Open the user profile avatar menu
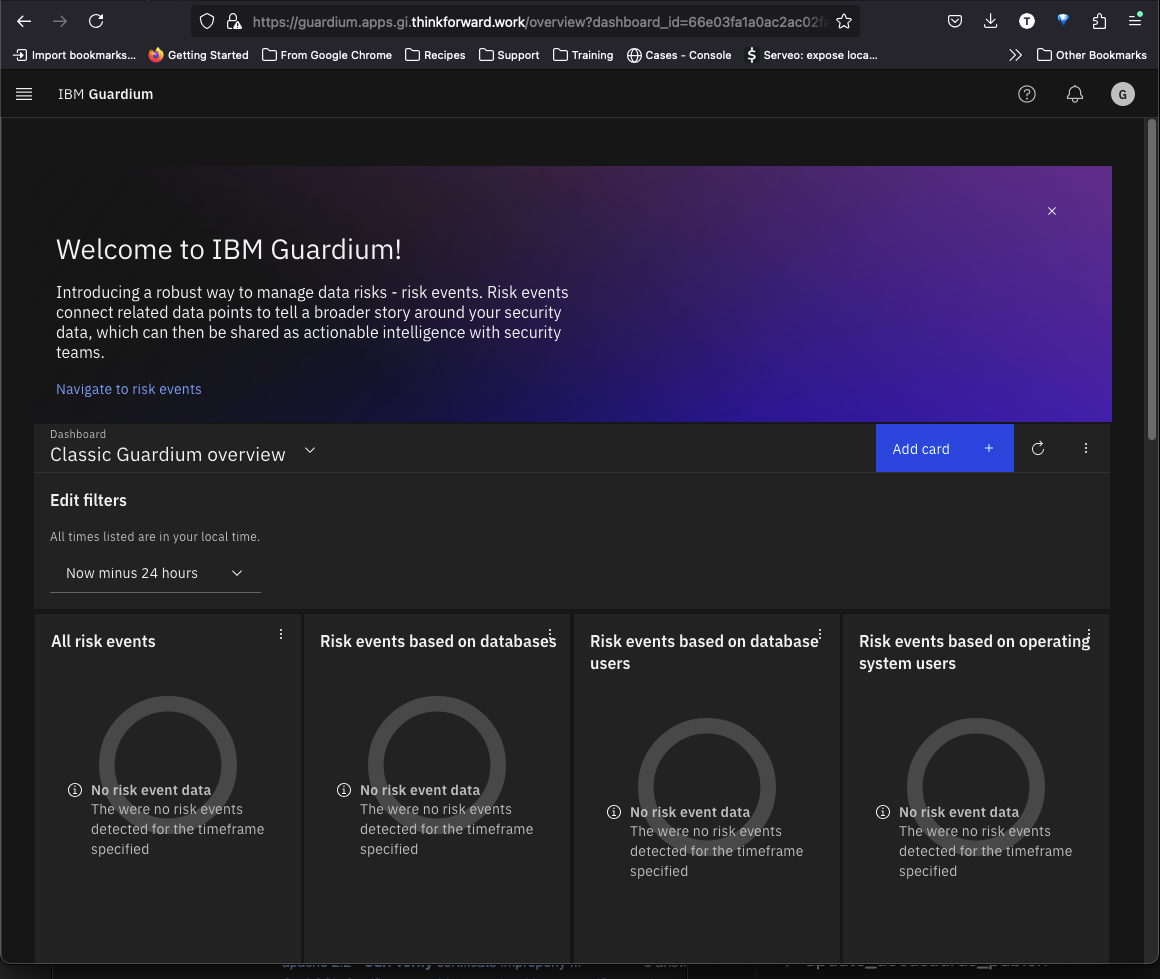Image resolution: width=1160 pixels, height=979 pixels. pyautogui.click(x=1122, y=94)
